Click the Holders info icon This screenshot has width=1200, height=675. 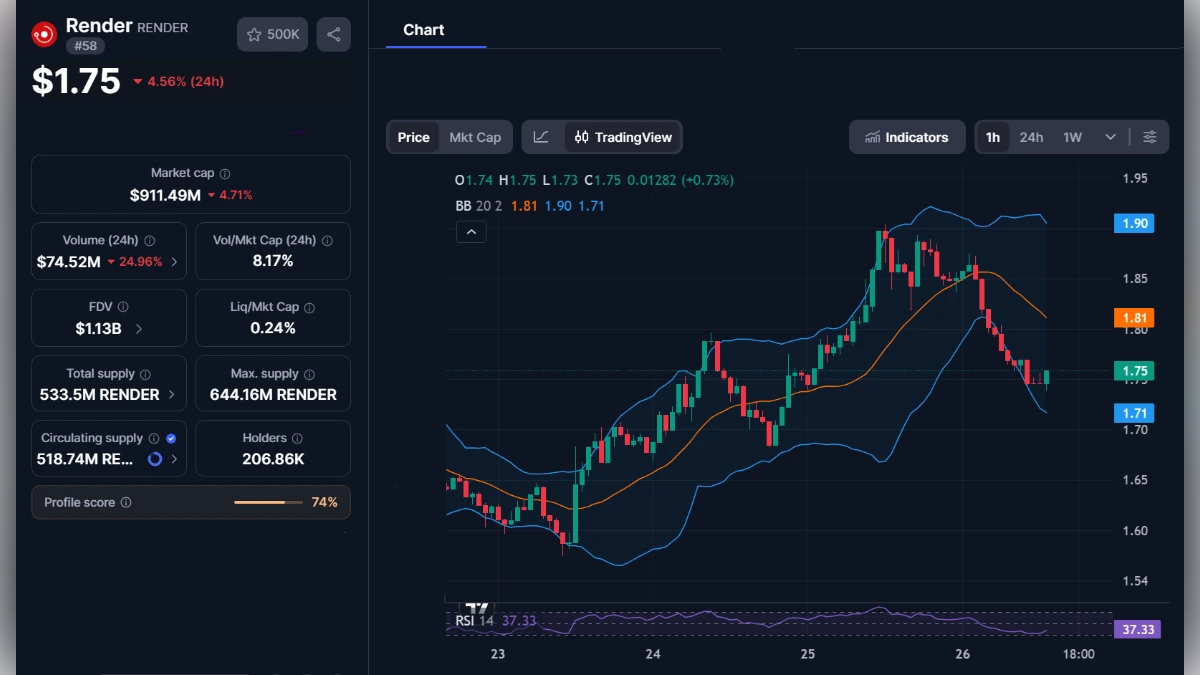[x=297, y=438]
